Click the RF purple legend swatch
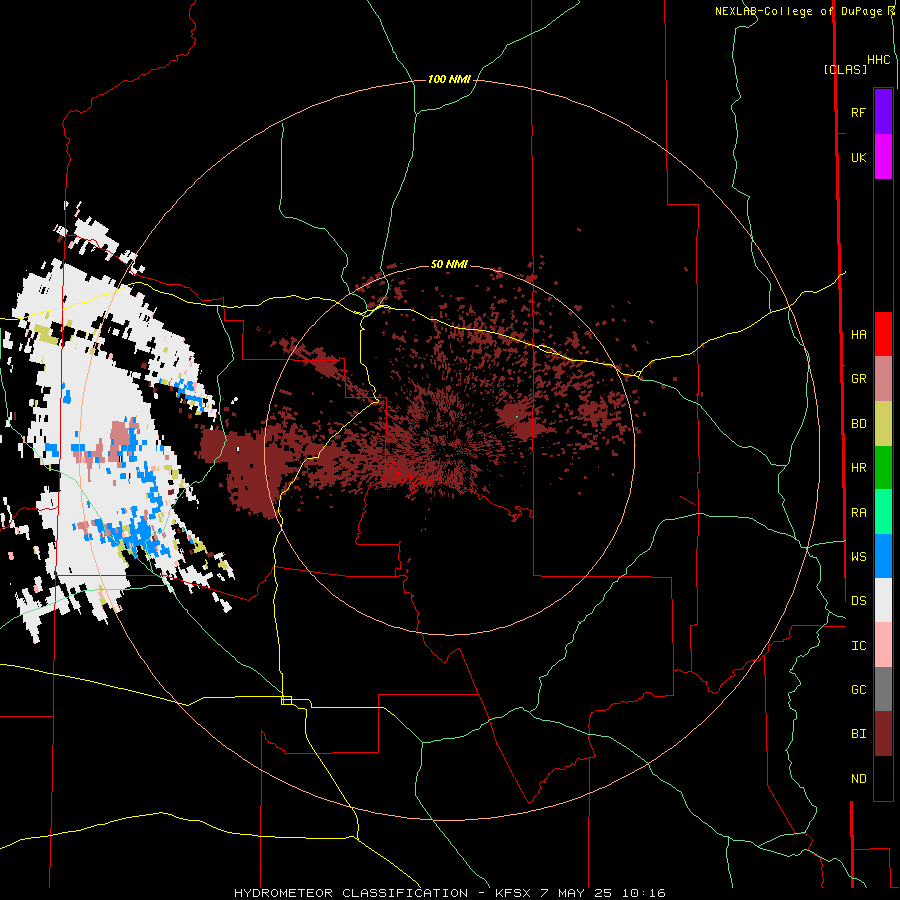The image size is (900, 900). coord(883,112)
